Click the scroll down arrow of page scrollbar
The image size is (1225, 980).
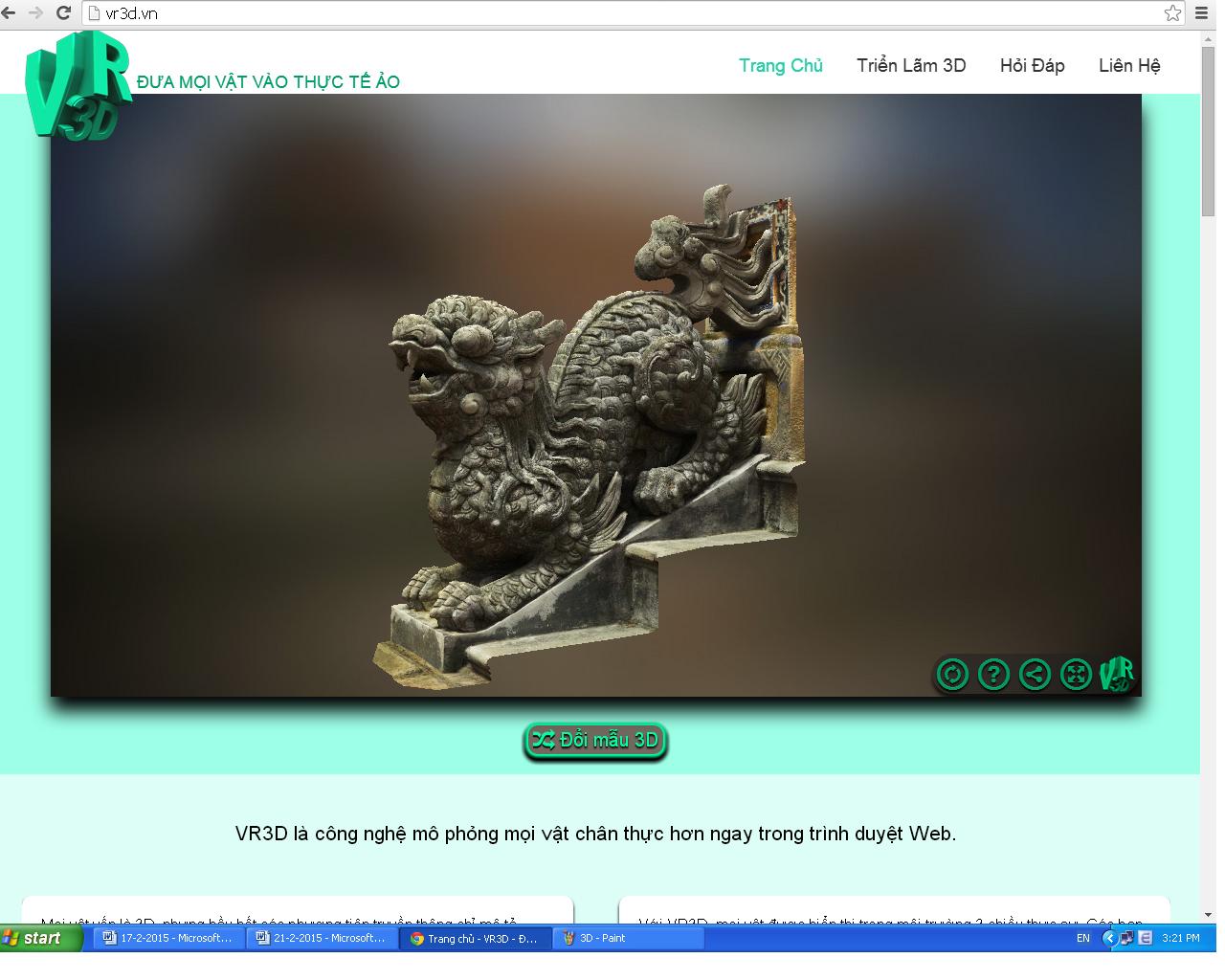[x=1208, y=915]
